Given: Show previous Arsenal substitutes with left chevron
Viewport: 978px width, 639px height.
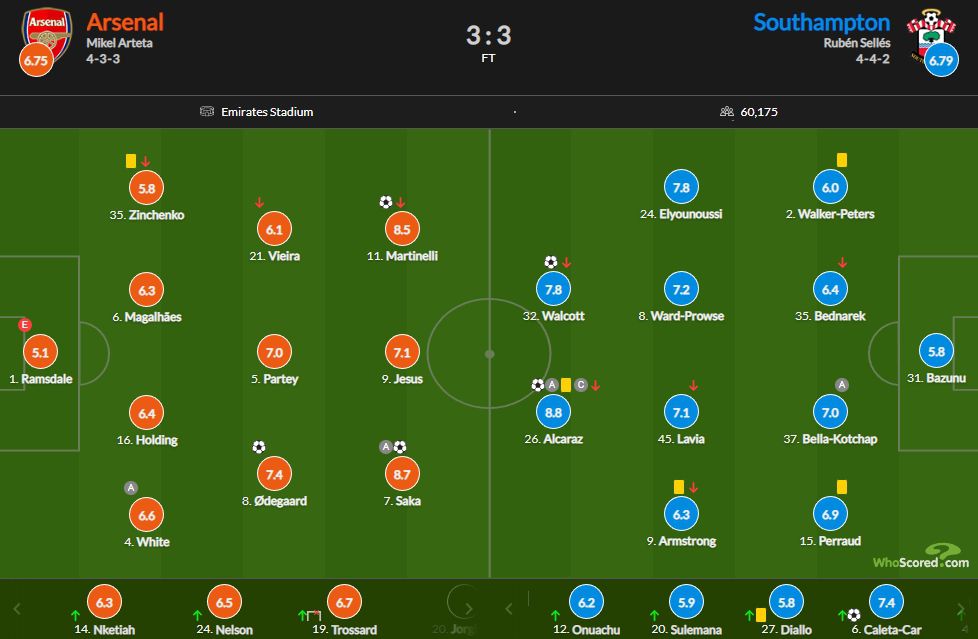Looking at the screenshot, I should (x=17, y=608).
